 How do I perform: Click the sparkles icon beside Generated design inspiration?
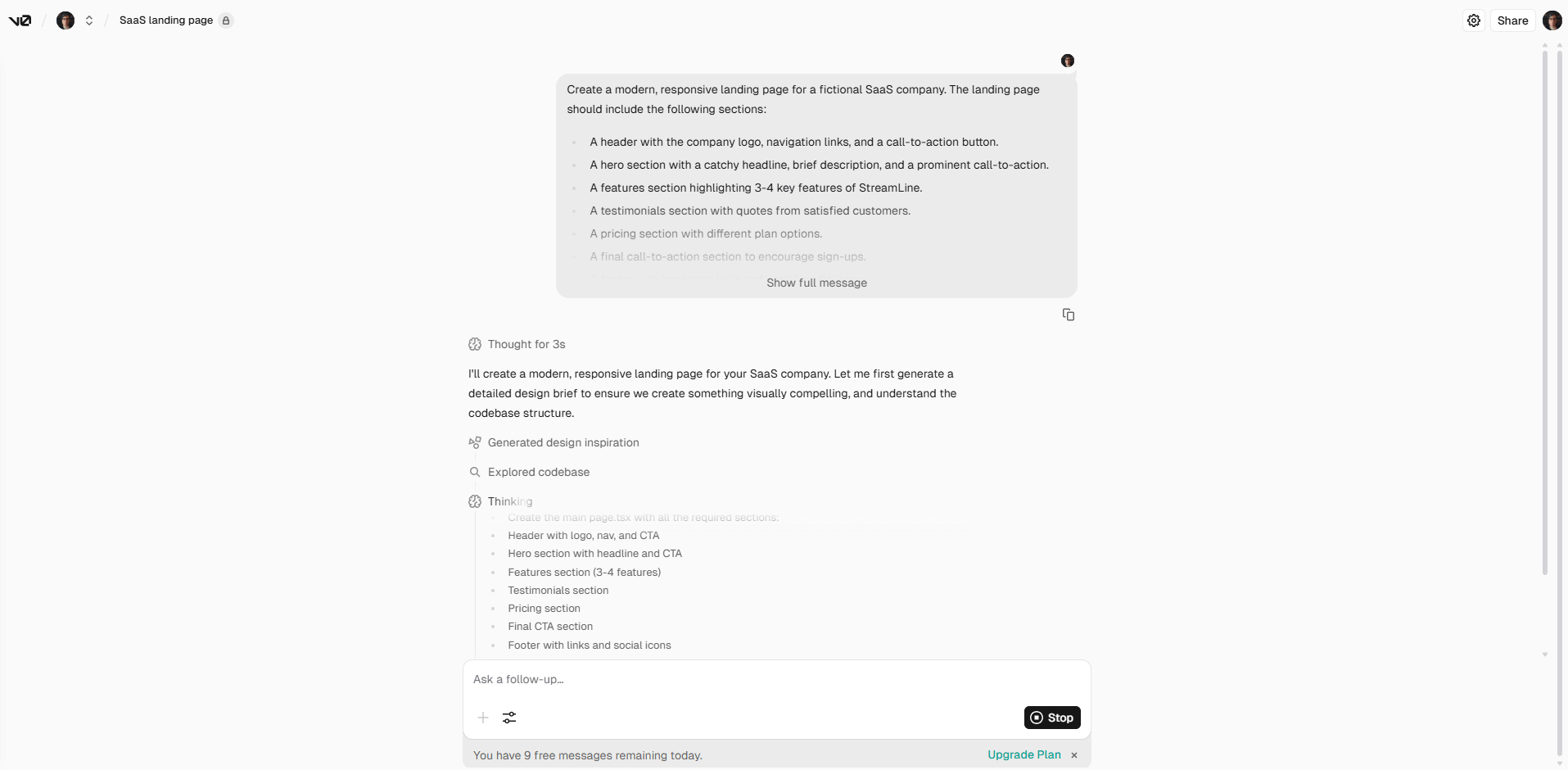[475, 442]
